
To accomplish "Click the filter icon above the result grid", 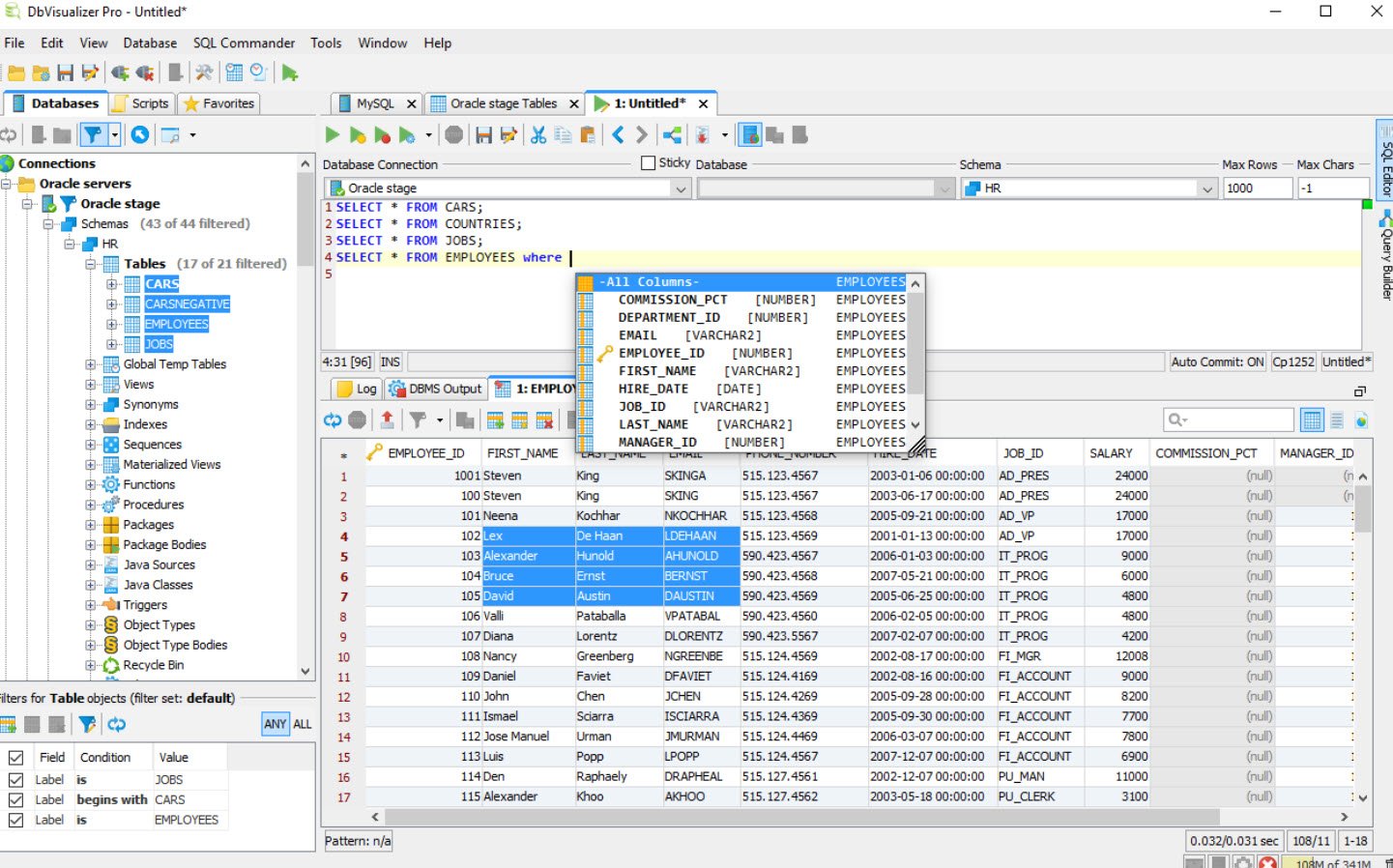I will (x=420, y=419).
